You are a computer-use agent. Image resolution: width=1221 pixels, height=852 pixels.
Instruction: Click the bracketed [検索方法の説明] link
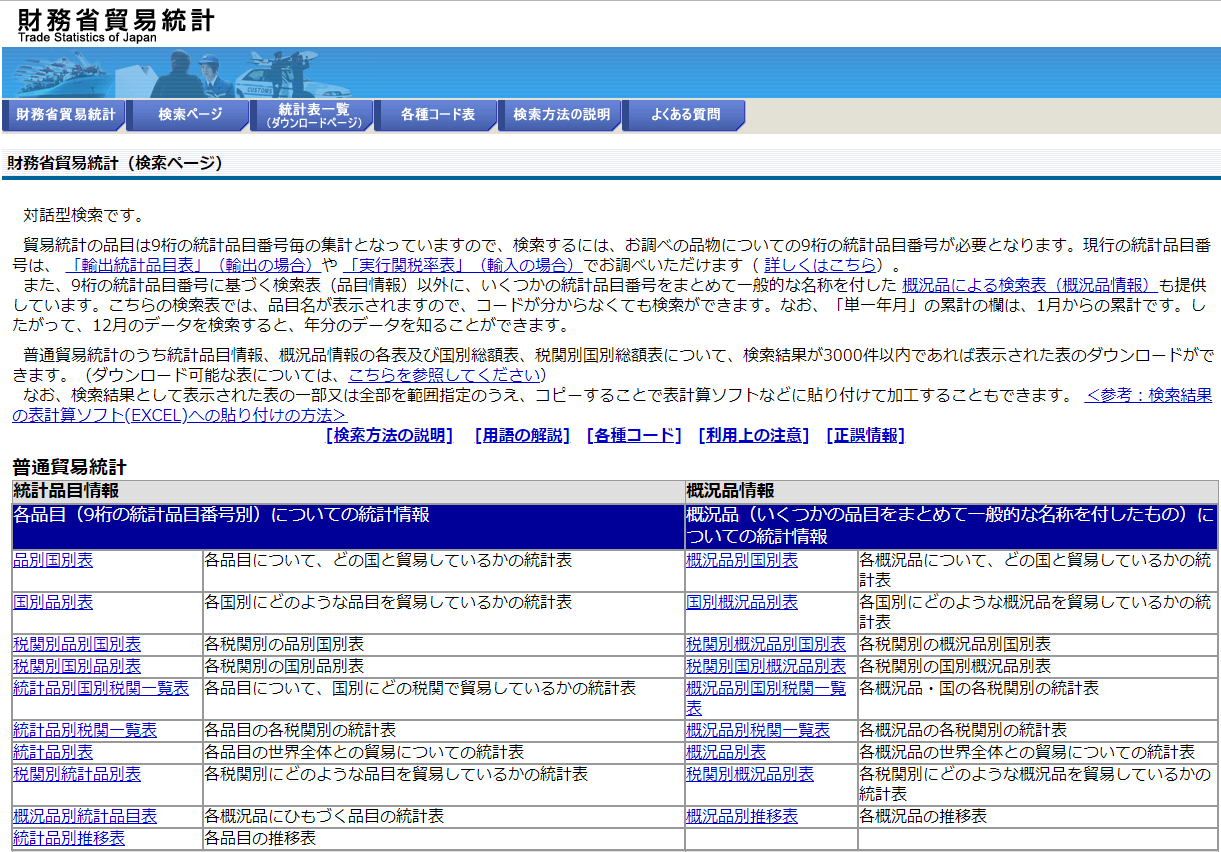(389, 435)
